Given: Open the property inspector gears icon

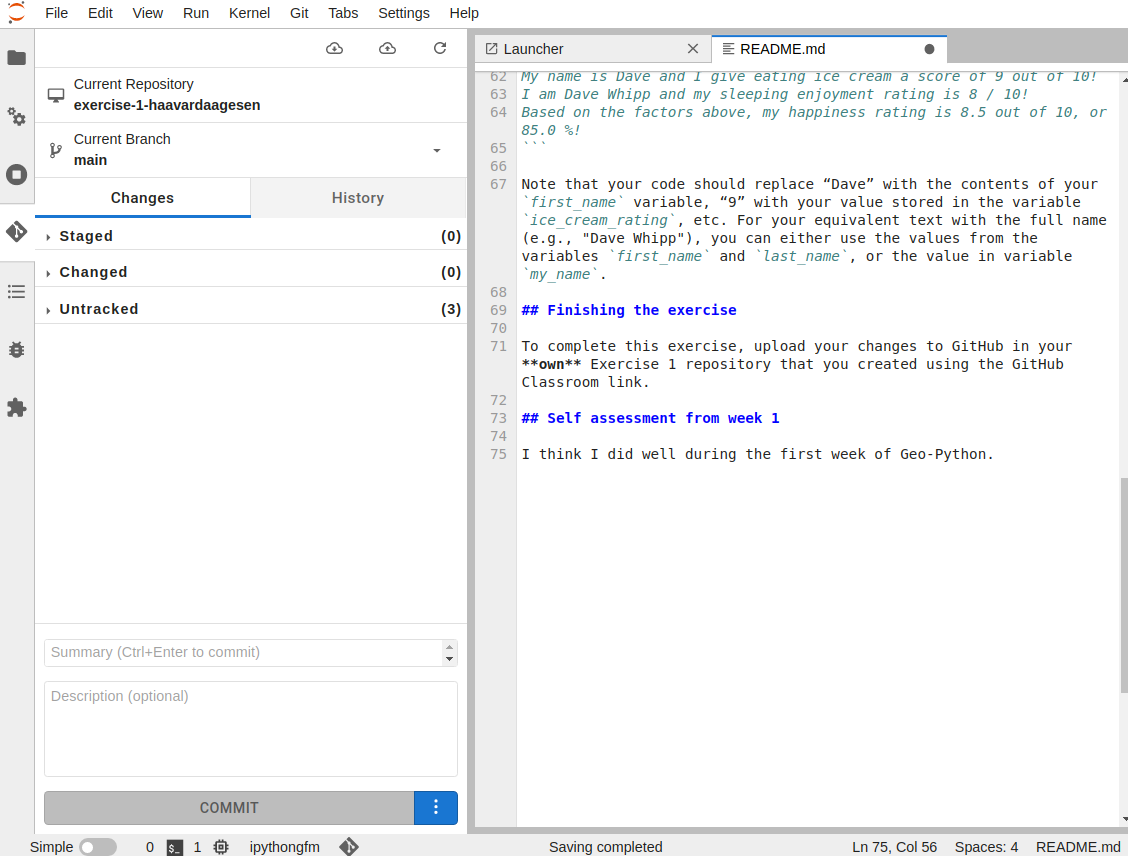Looking at the screenshot, I should tap(17, 116).
